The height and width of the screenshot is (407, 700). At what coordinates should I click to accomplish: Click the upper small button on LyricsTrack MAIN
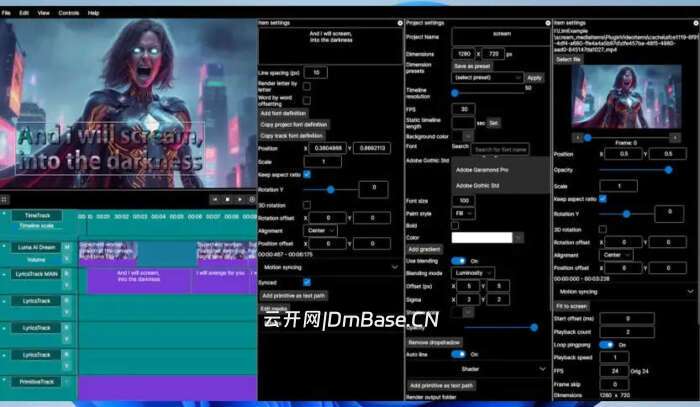pos(67,274)
